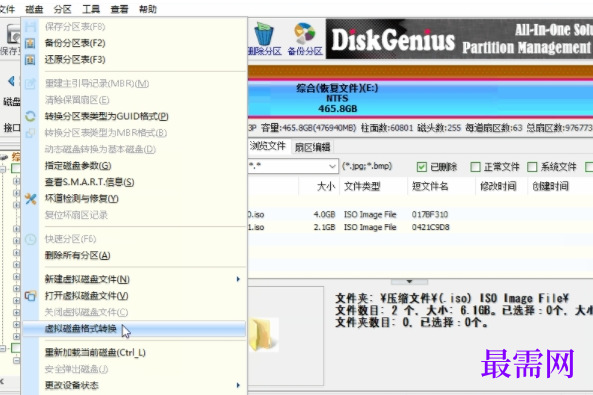
Task: Click the 短文件名 column header
Action: 441,186
